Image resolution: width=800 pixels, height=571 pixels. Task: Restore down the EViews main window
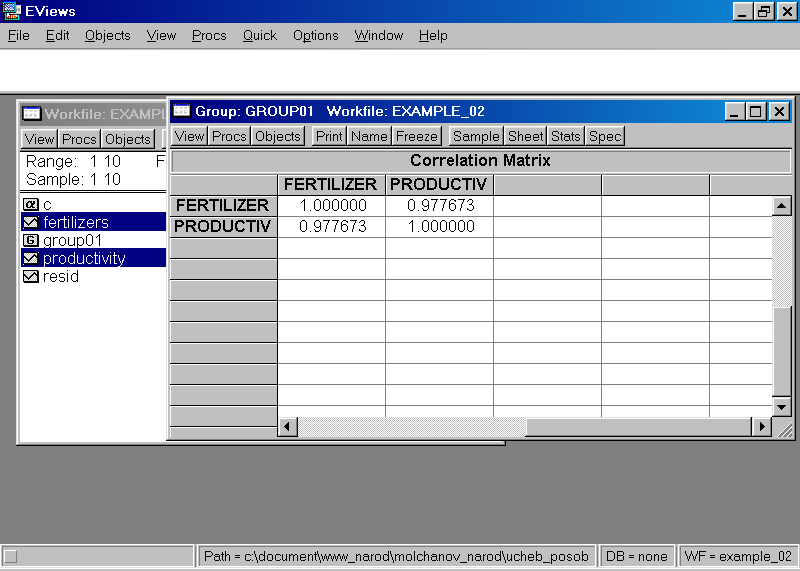[764, 11]
